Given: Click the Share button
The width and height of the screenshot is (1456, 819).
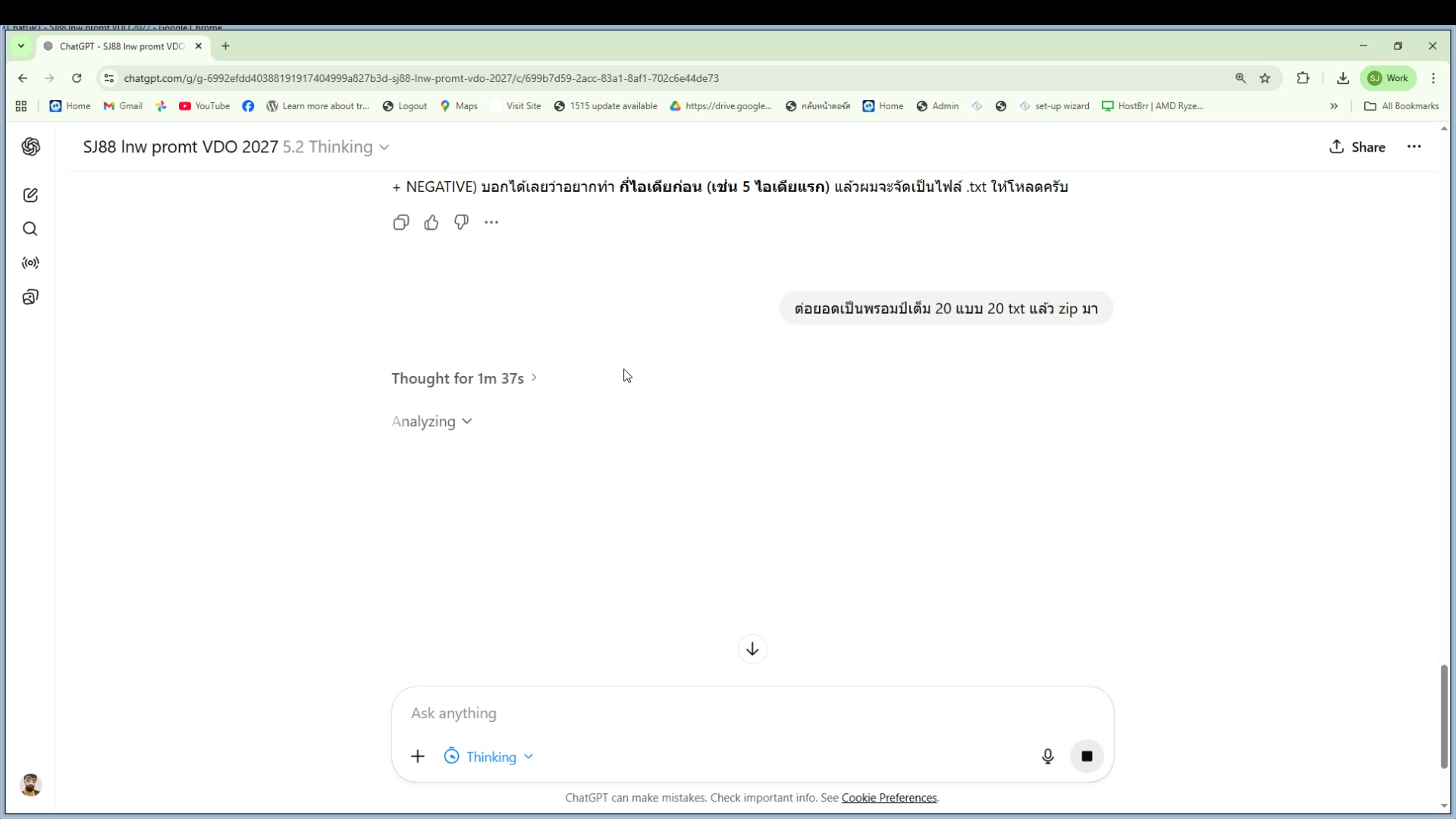Looking at the screenshot, I should [x=1357, y=147].
